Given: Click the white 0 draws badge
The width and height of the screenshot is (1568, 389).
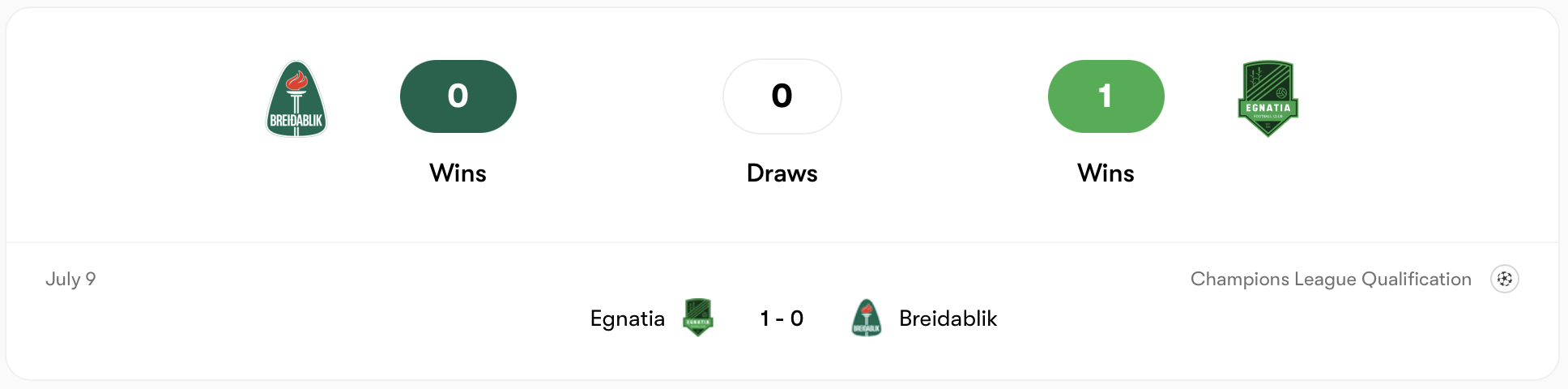Looking at the screenshot, I should (x=782, y=96).
